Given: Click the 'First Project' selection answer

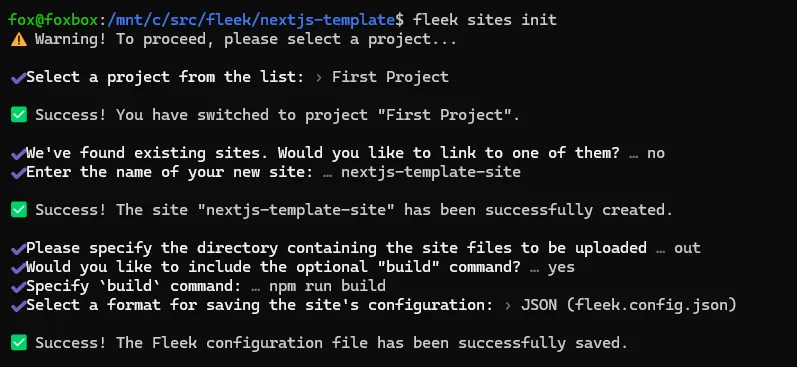Looking at the screenshot, I should (390, 77).
